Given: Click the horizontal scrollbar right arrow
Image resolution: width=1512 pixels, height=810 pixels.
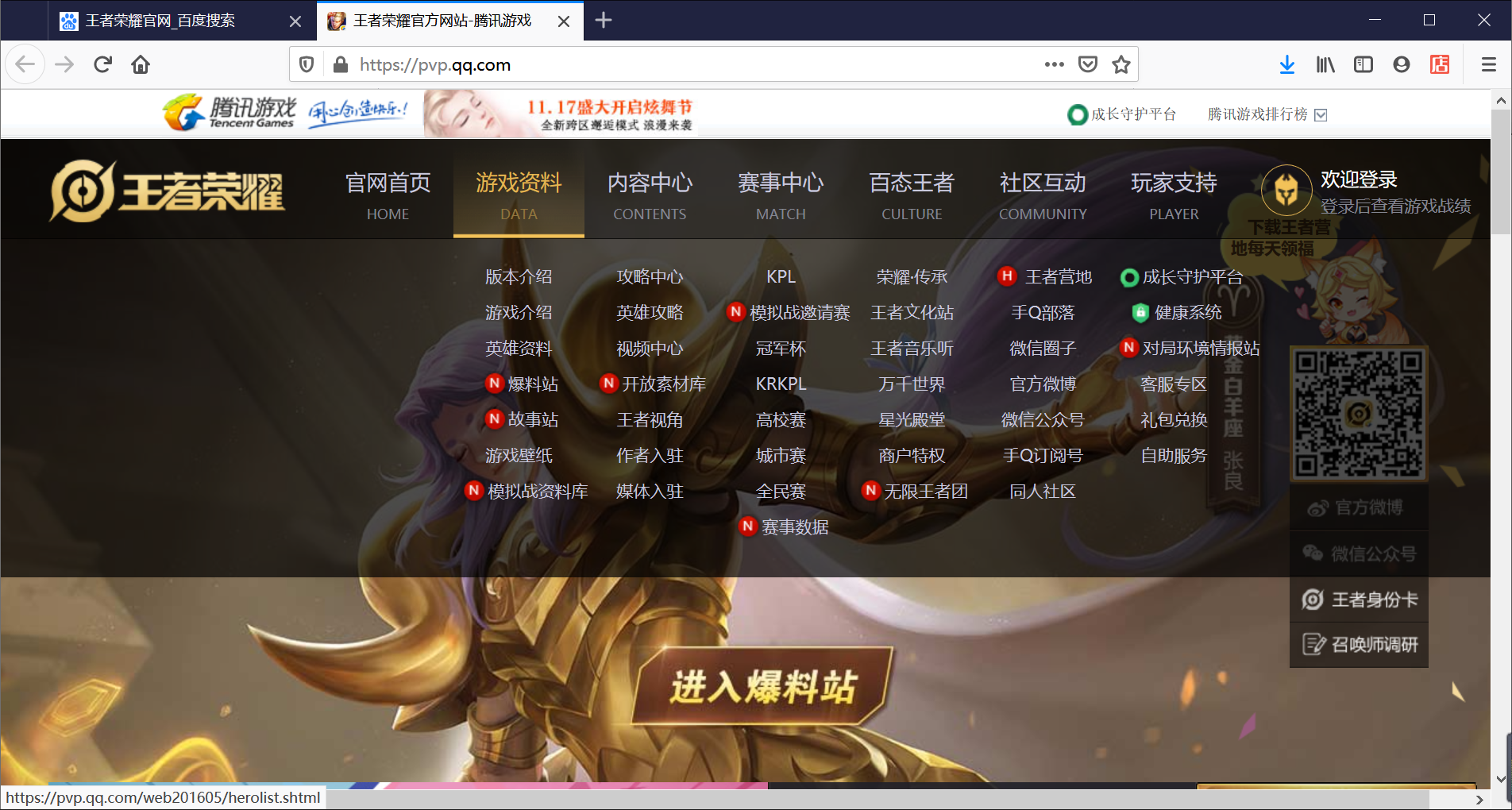Looking at the screenshot, I should (x=1479, y=800).
